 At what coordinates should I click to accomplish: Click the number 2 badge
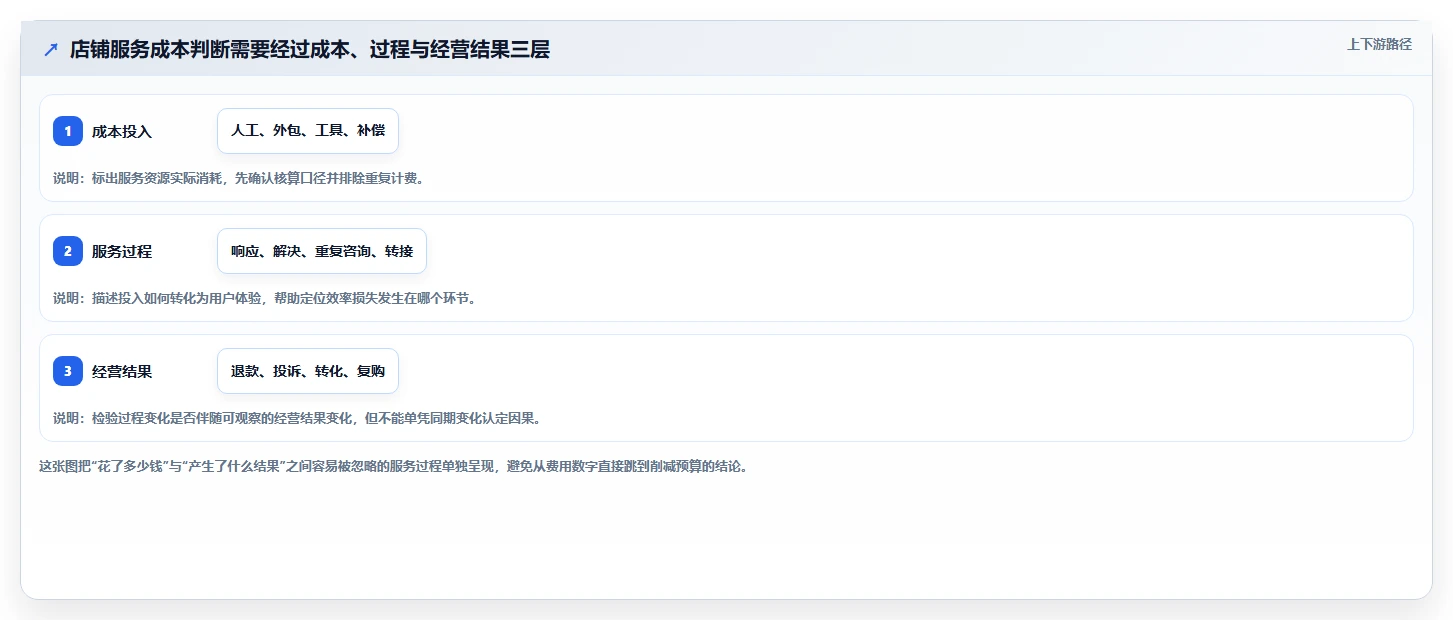tap(68, 251)
